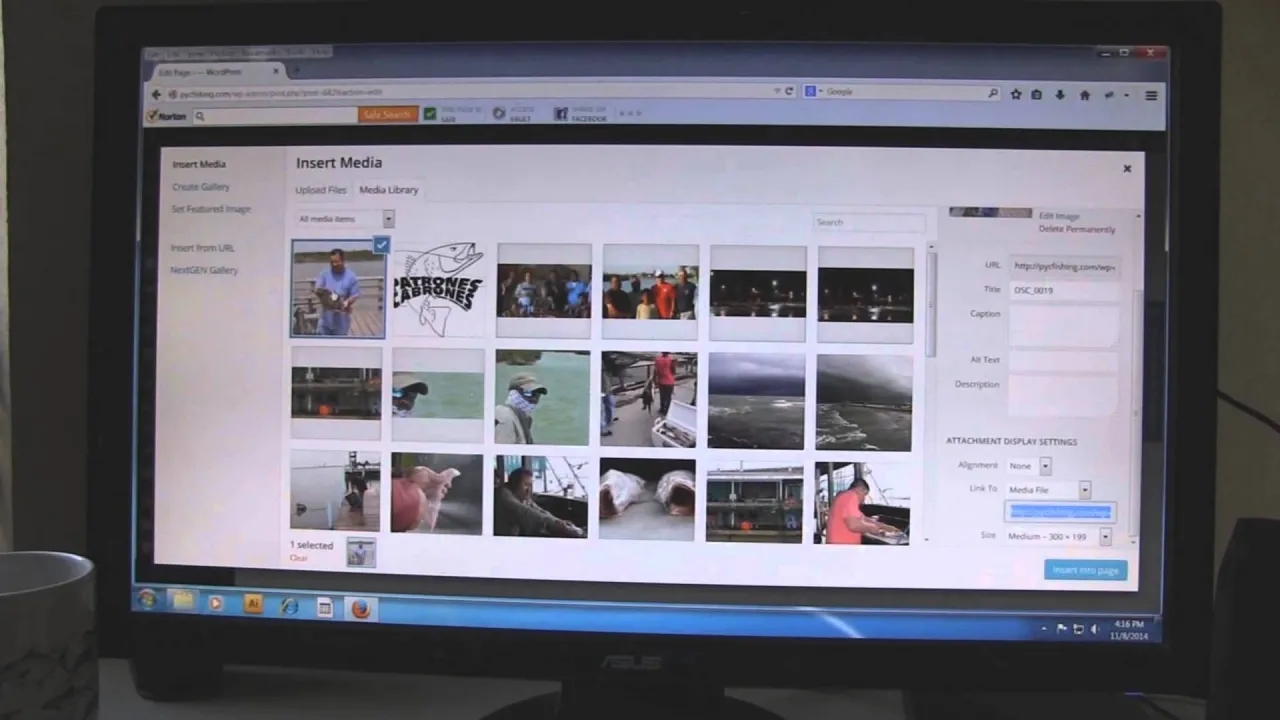Click the Clear selection link
1280x720 pixels.
299,558
